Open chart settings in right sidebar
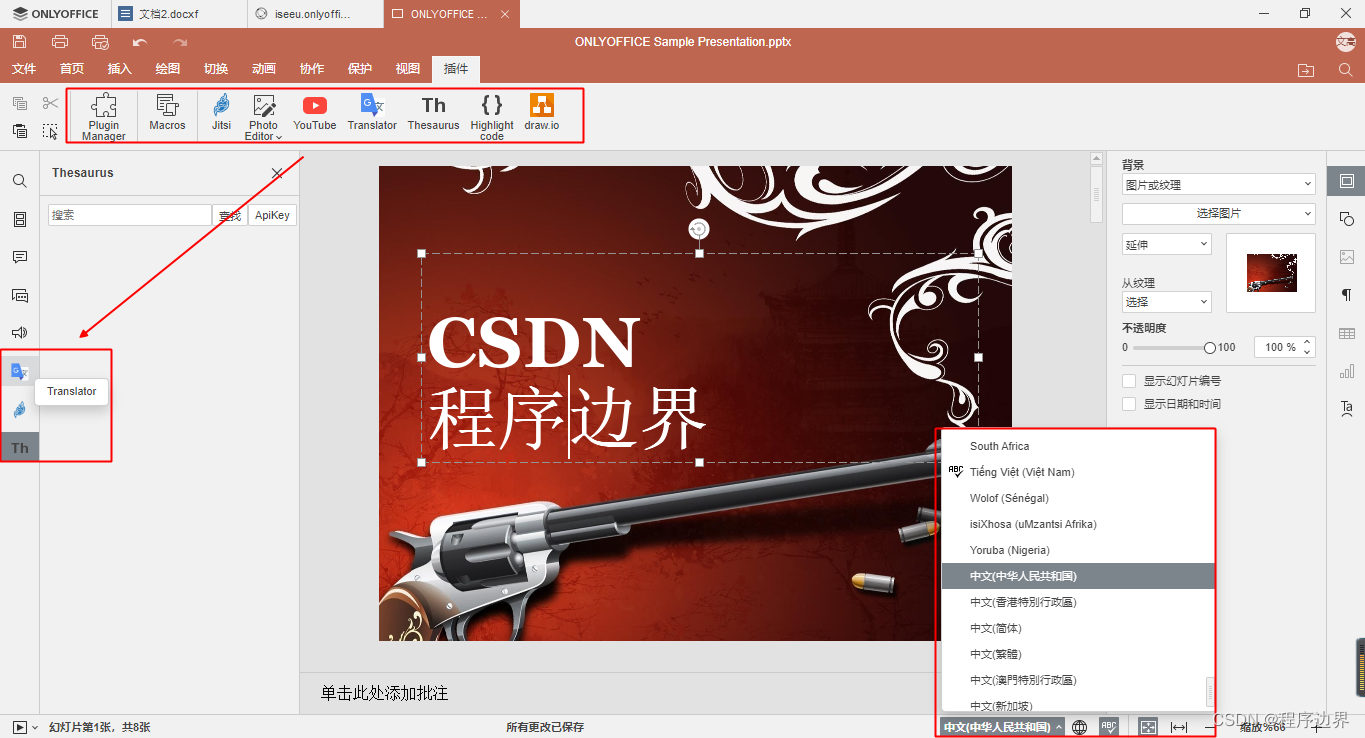This screenshot has width=1365, height=738. click(x=1346, y=371)
